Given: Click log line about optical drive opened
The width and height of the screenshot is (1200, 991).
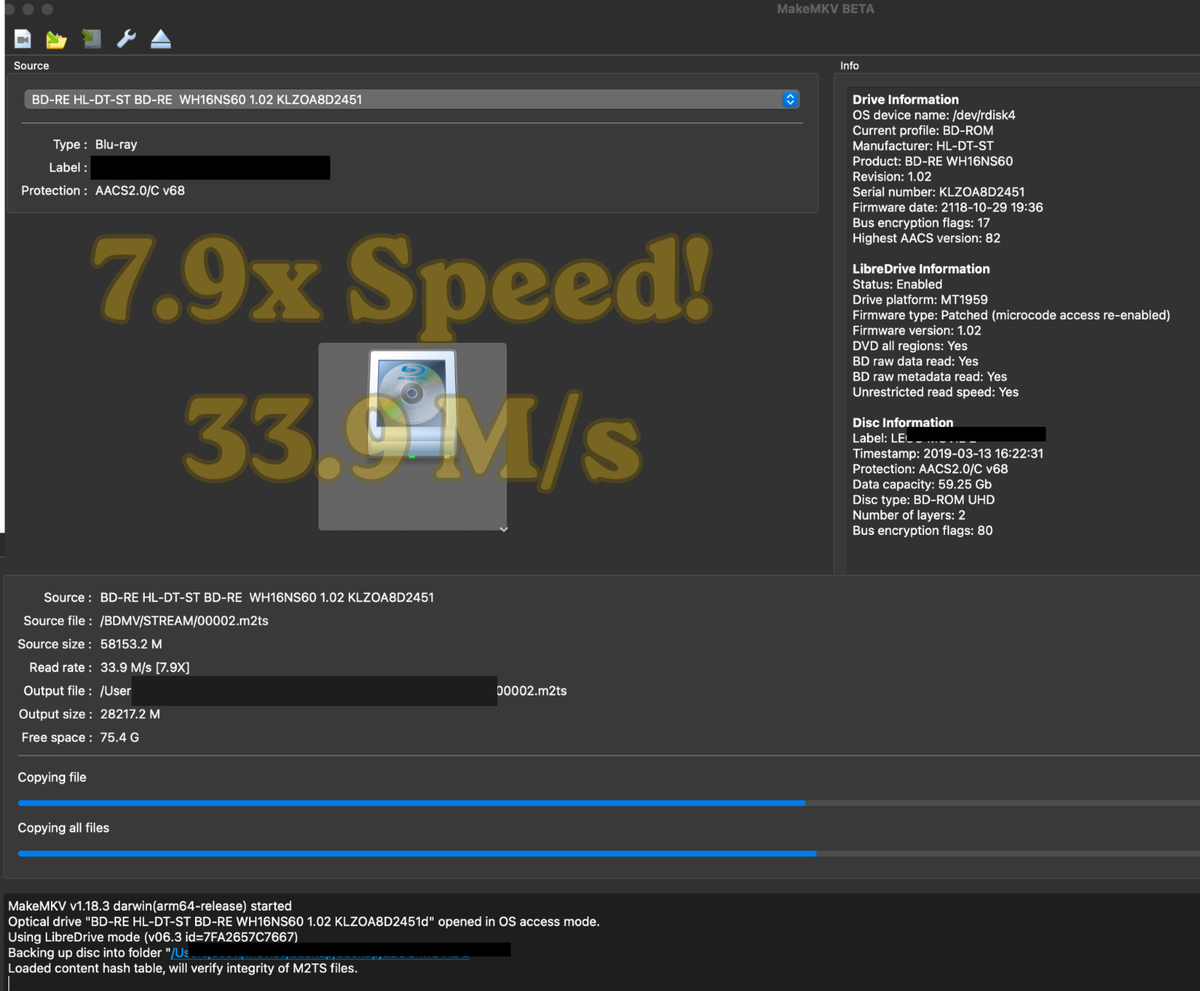Looking at the screenshot, I should (x=304, y=922).
